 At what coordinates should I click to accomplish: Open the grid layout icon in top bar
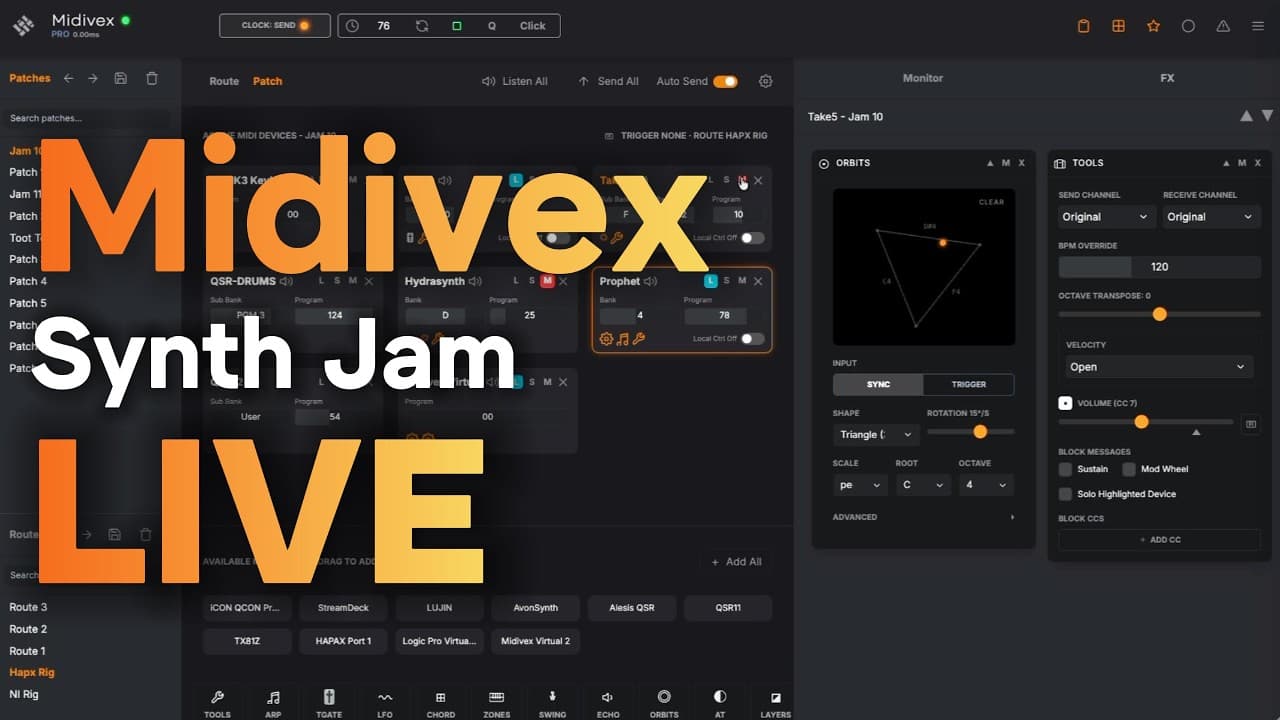coord(1118,26)
